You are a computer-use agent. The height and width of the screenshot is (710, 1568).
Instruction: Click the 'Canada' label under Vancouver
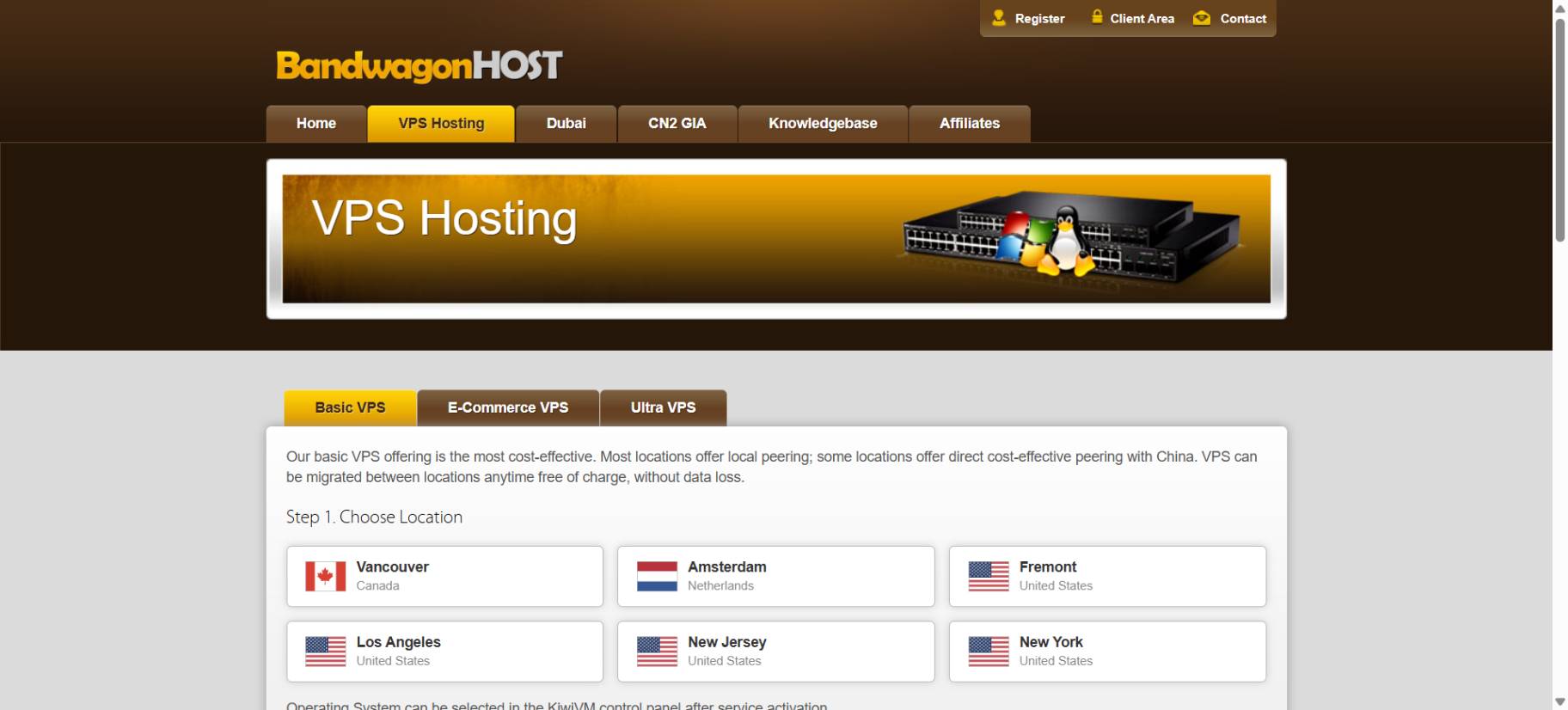point(377,585)
